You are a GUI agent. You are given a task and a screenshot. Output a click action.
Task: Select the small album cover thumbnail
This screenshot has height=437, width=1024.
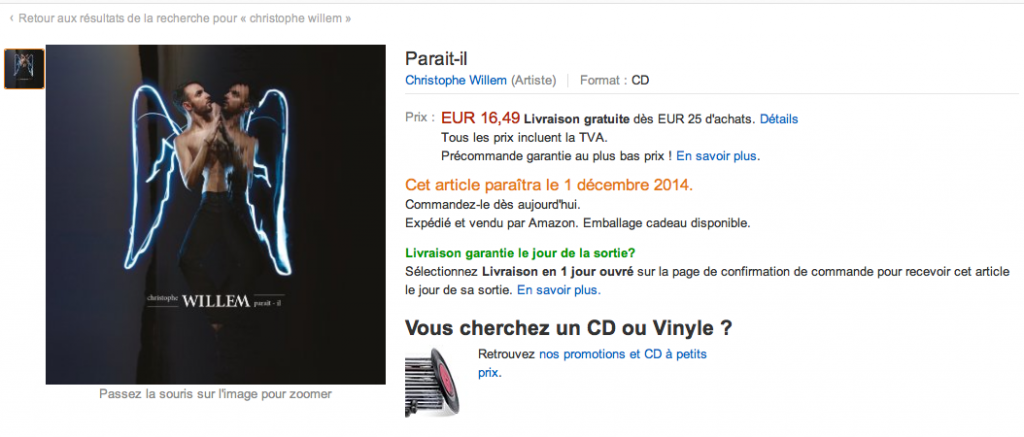[x=24, y=69]
